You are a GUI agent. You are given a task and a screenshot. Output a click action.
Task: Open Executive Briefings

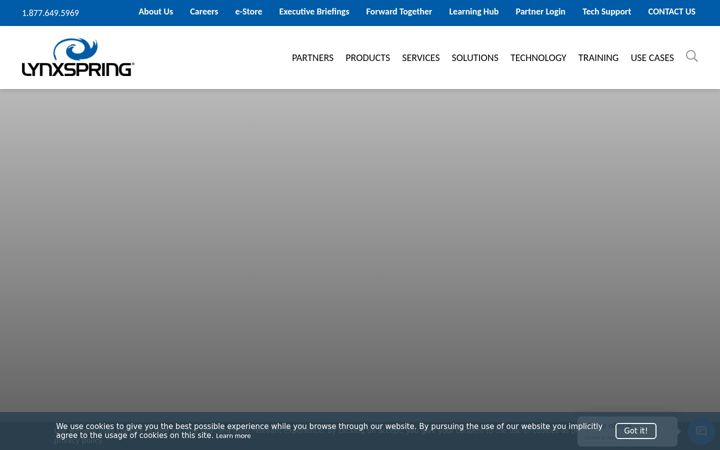[x=314, y=12]
